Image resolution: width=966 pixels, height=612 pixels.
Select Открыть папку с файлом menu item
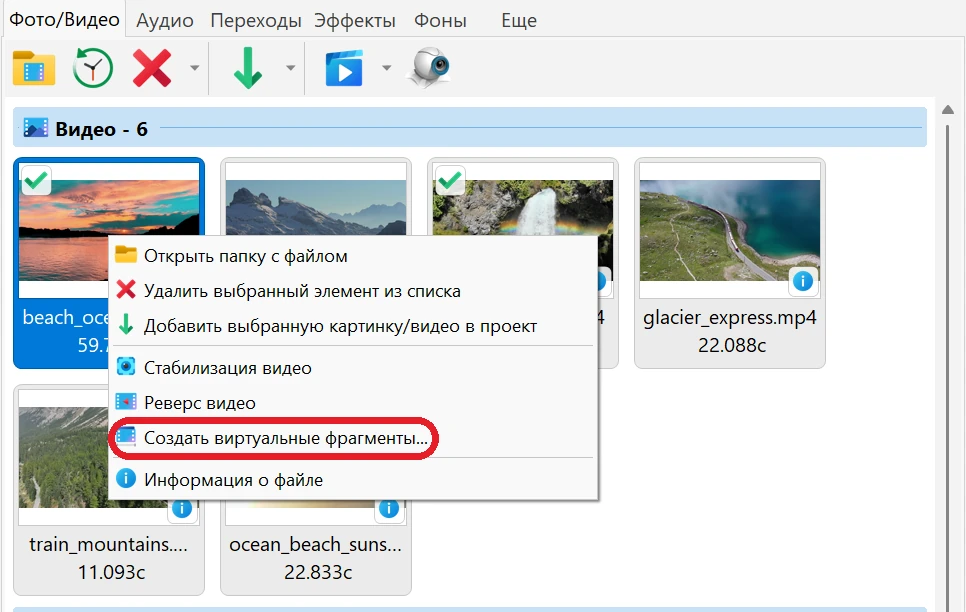point(353,256)
